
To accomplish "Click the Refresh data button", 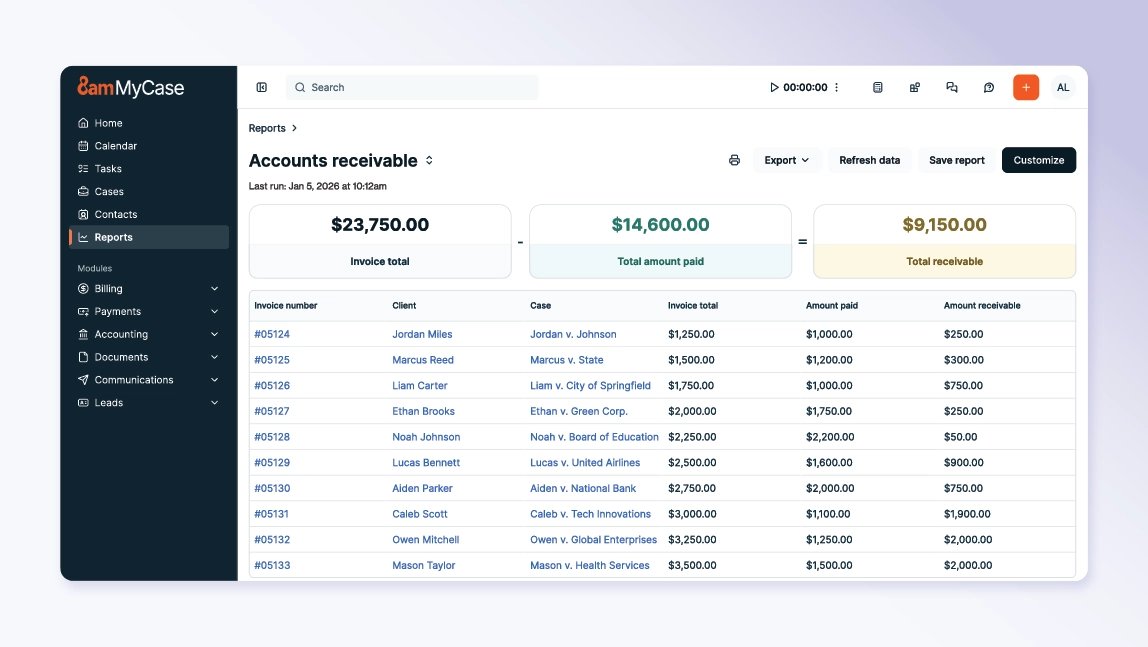I will tap(869, 160).
